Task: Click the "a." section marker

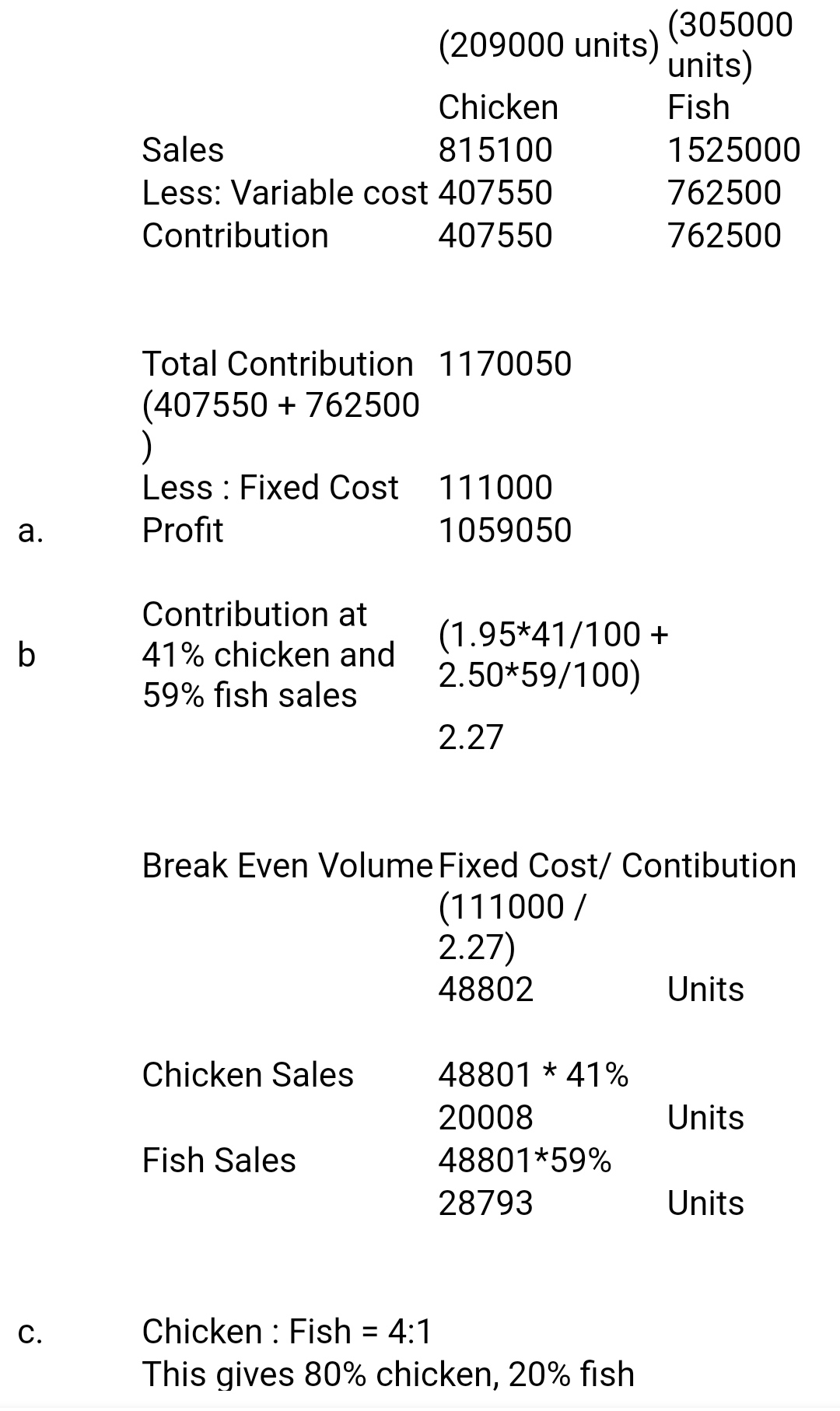Action: [30, 530]
